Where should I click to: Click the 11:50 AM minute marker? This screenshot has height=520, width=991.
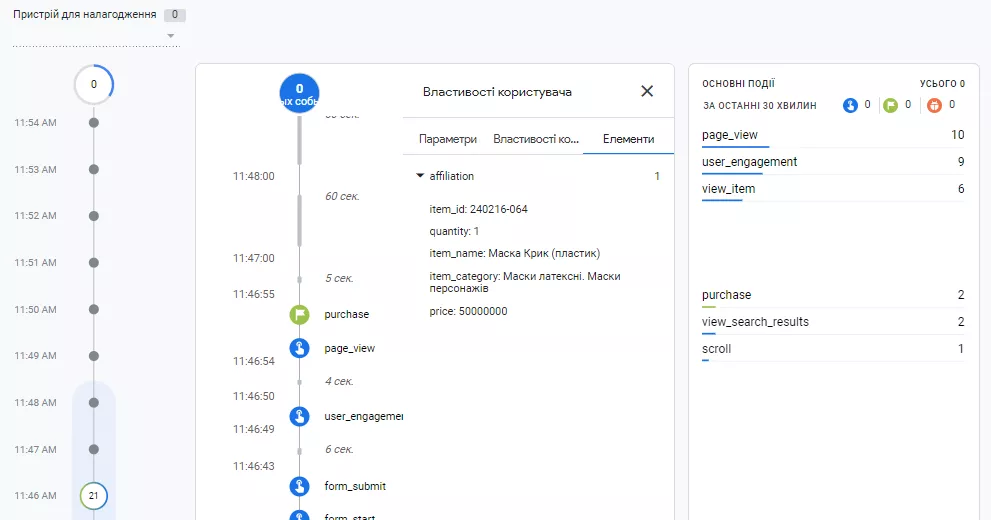94,310
